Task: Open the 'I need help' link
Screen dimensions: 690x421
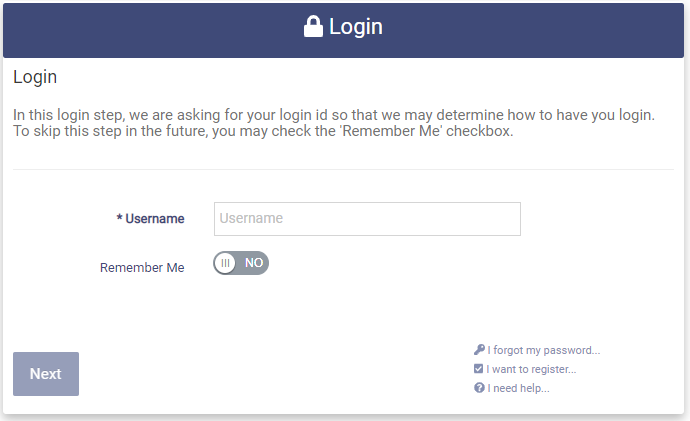Action: point(518,388)
